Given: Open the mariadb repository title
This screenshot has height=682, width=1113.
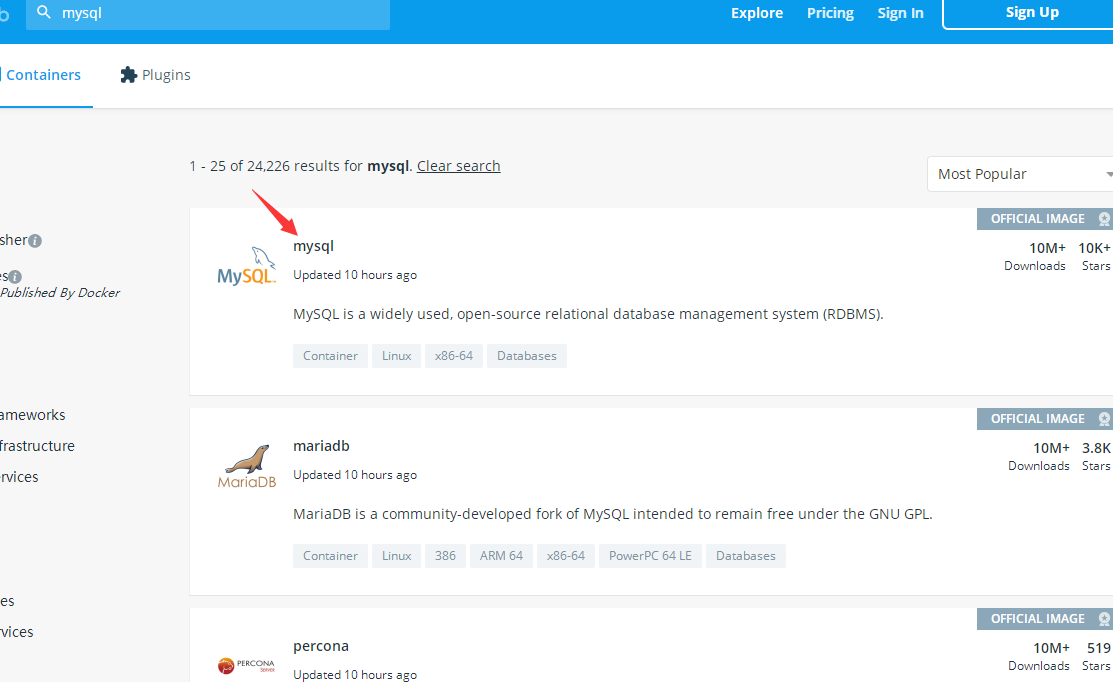Looking at the screenshot, I should [321, 446].
